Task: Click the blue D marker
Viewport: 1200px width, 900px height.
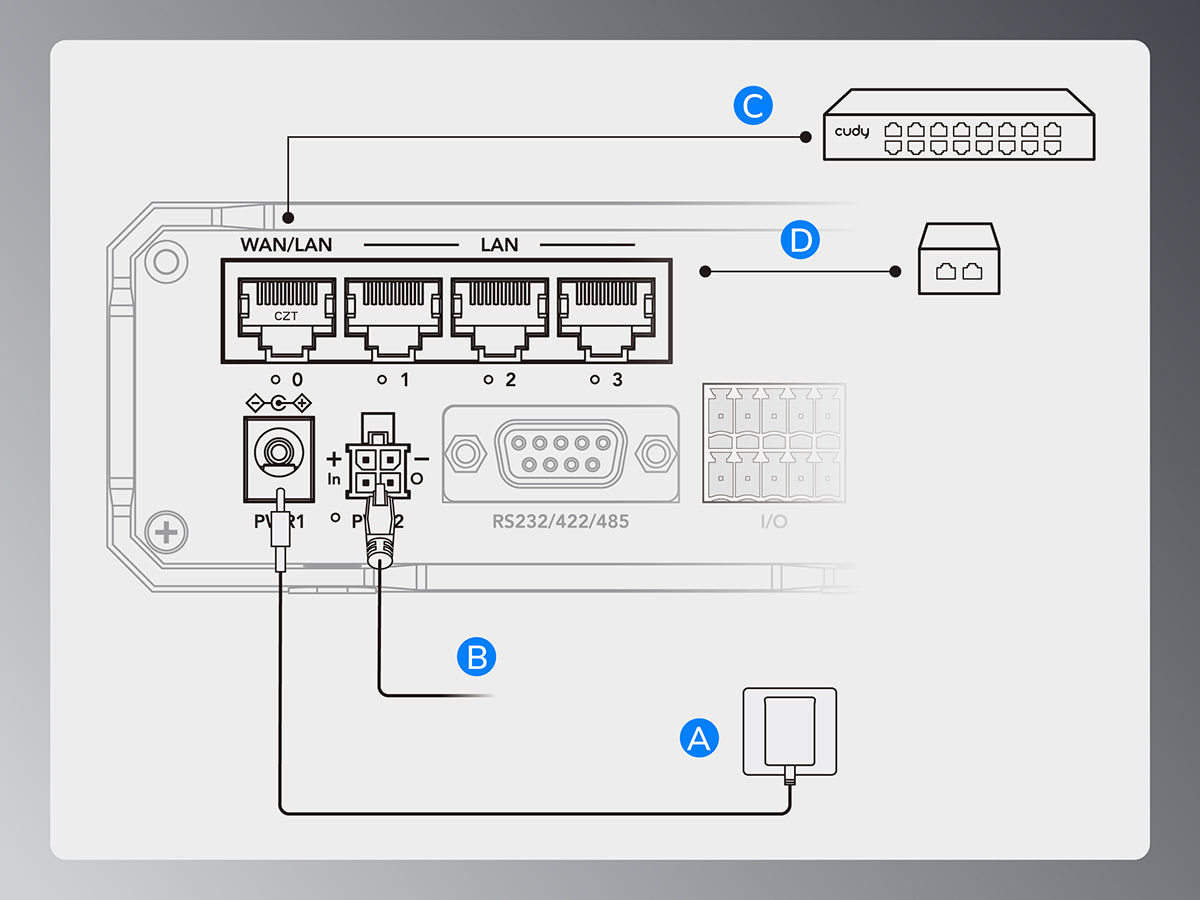Action: 800,240
